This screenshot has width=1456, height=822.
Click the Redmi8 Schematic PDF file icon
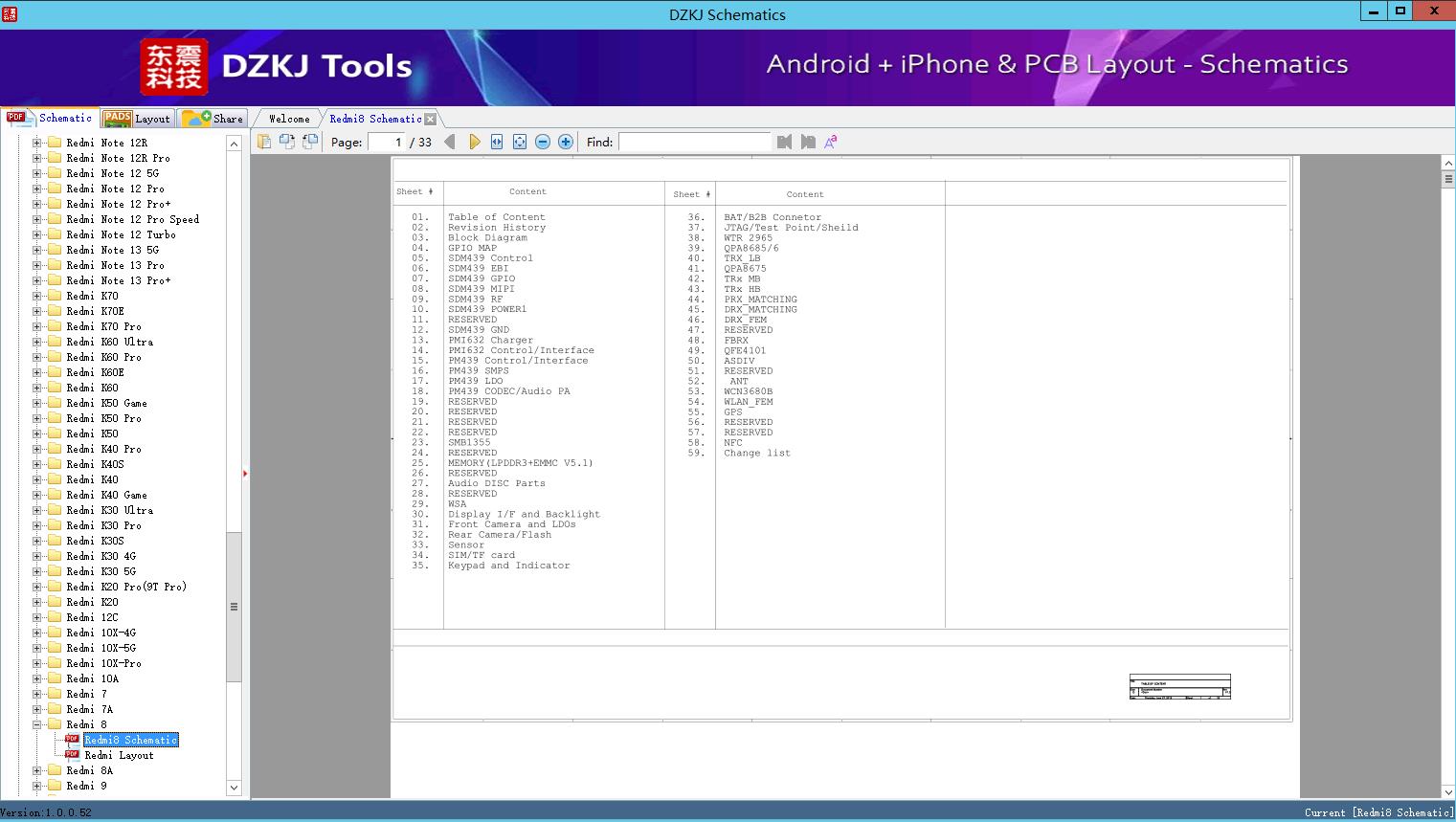[72, 739]
